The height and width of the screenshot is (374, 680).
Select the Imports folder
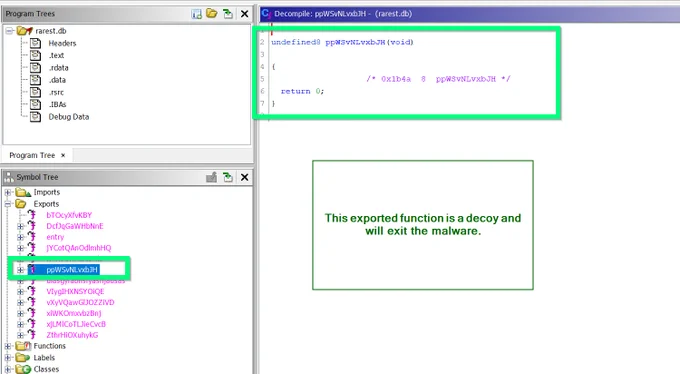pos(46,192)
